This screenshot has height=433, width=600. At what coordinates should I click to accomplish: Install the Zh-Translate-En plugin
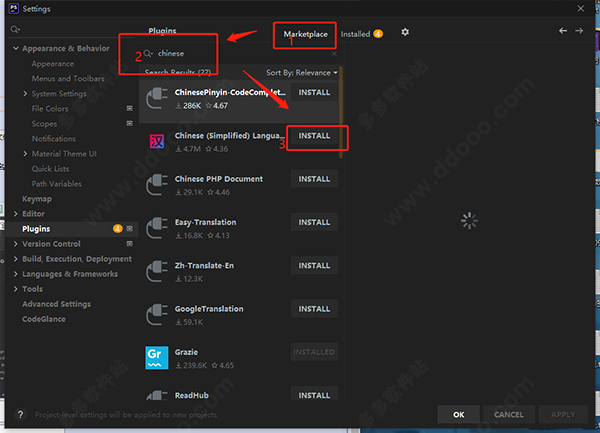click(x=314, y=265)
